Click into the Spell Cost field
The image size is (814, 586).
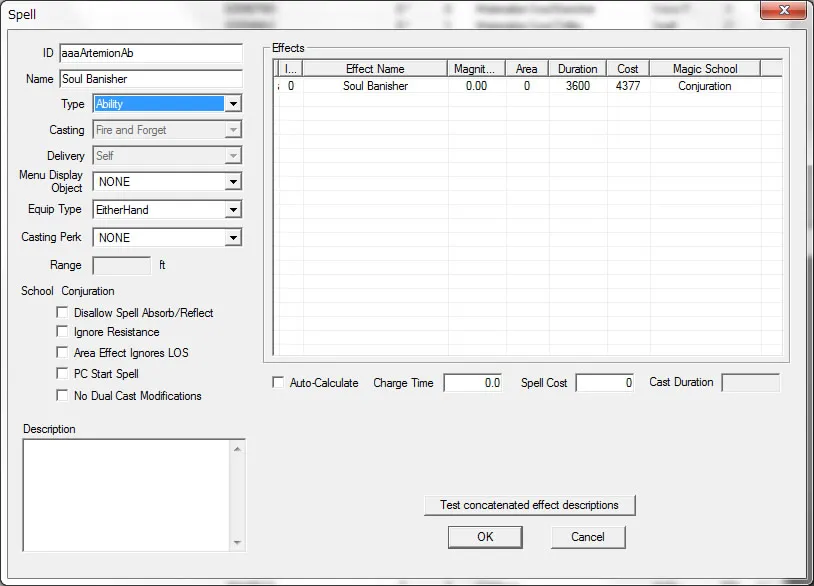pos(604,383)
